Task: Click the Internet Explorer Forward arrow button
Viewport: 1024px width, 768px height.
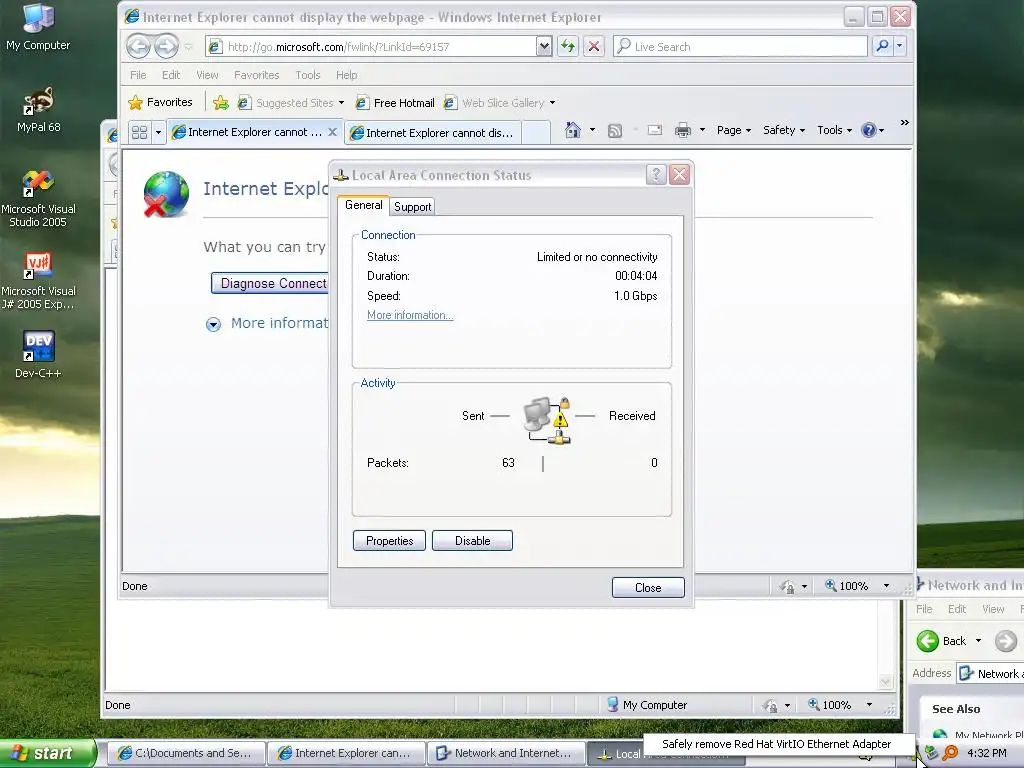Action: pyautogui.click(x=166, y=46)
